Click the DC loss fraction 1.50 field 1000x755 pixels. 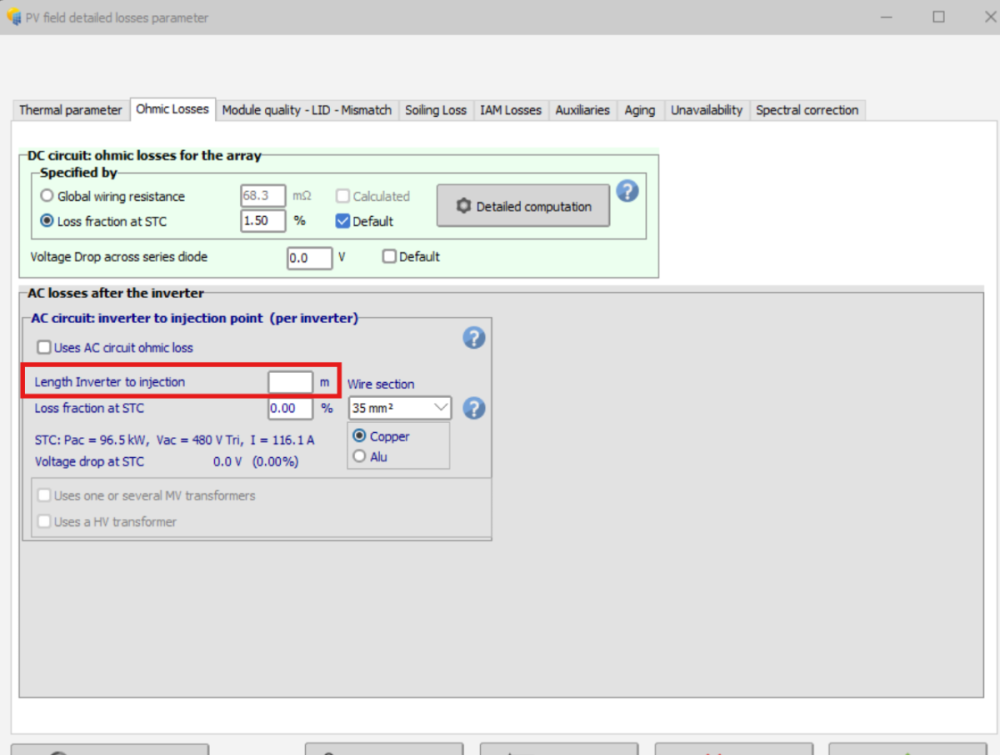(x=262, y=221)
